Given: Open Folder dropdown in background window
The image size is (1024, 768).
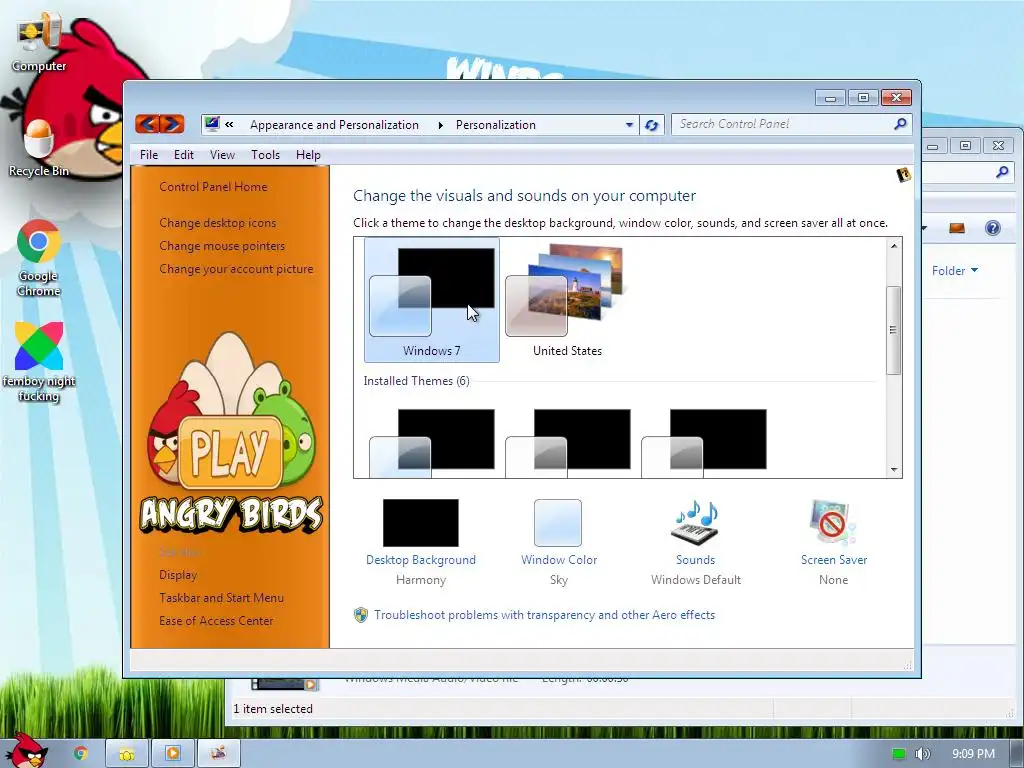Looking at the screenshot, I should [954, 270].
